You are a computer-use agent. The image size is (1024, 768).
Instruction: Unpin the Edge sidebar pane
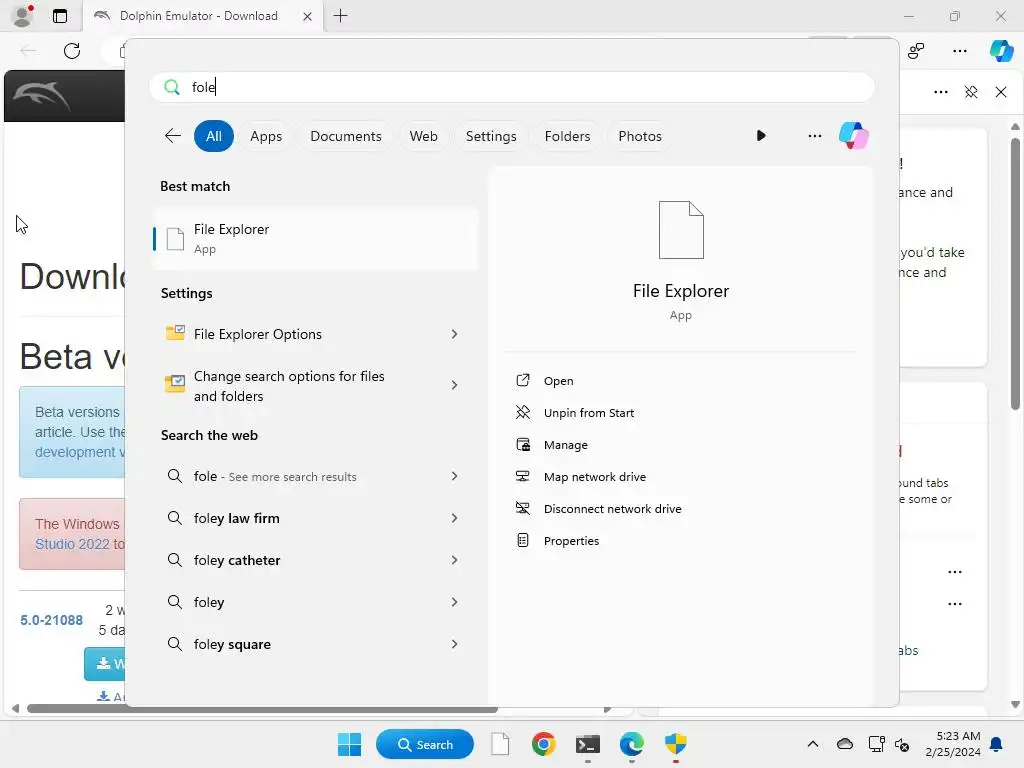[971, 92]
